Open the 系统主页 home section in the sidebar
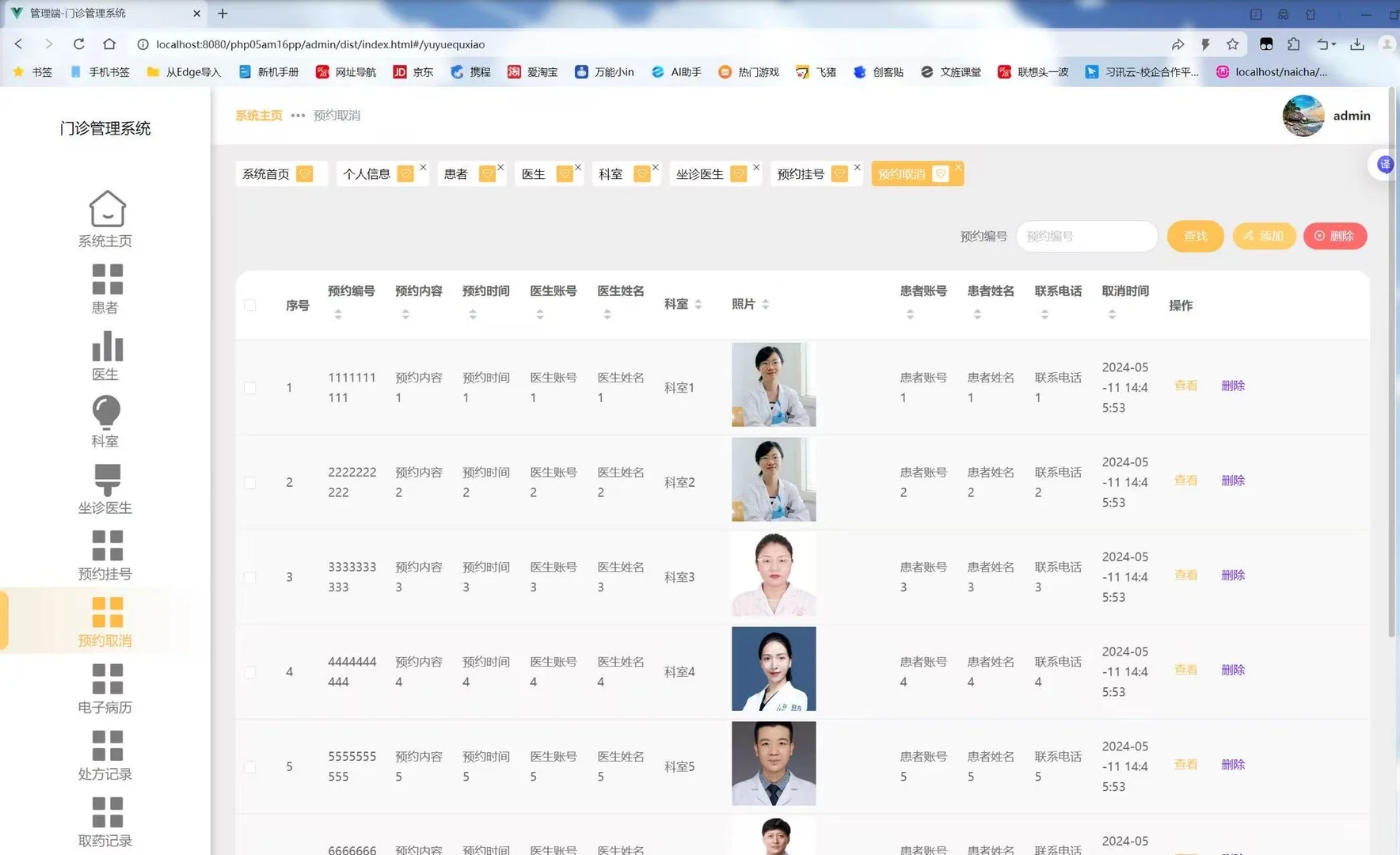The height and width of the screenshot is (855, 1400). pyautogui.click(x=105, y=220)
